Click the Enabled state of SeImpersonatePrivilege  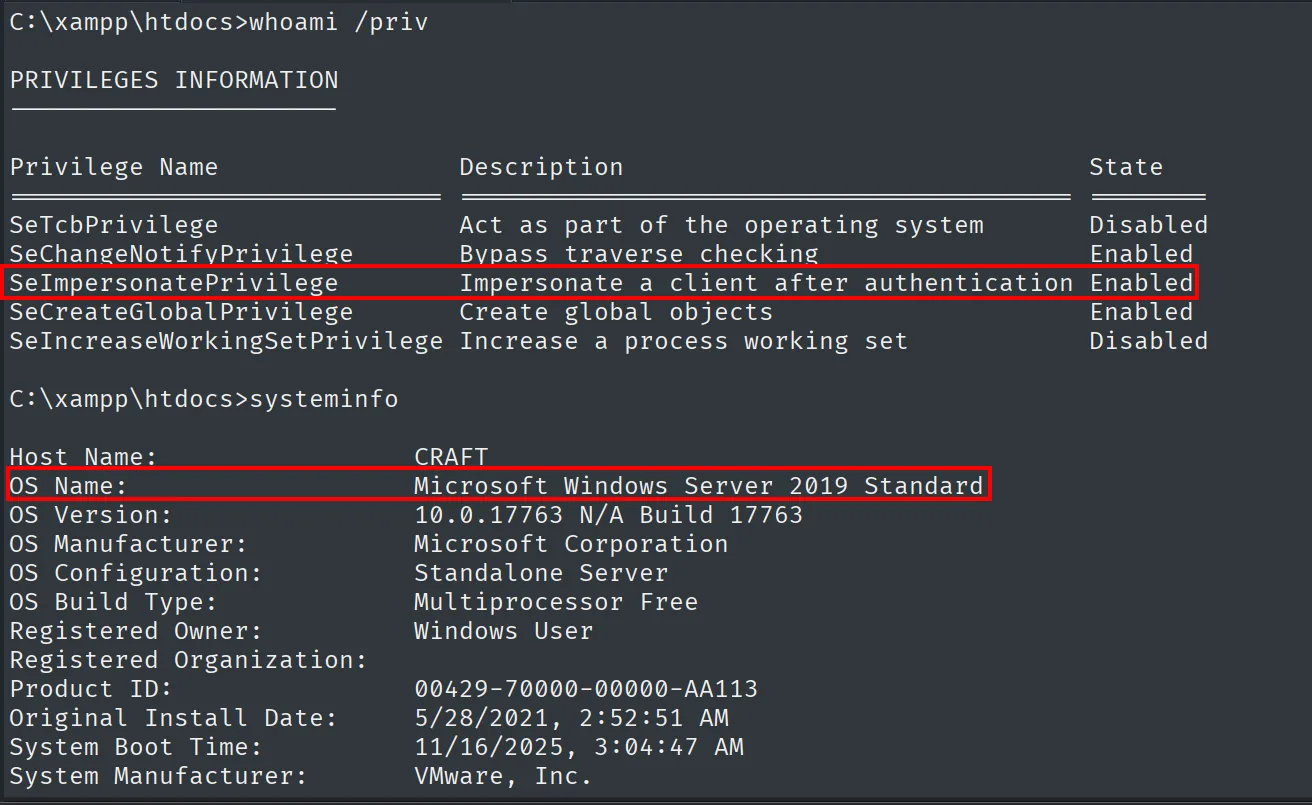[1141, 283]
